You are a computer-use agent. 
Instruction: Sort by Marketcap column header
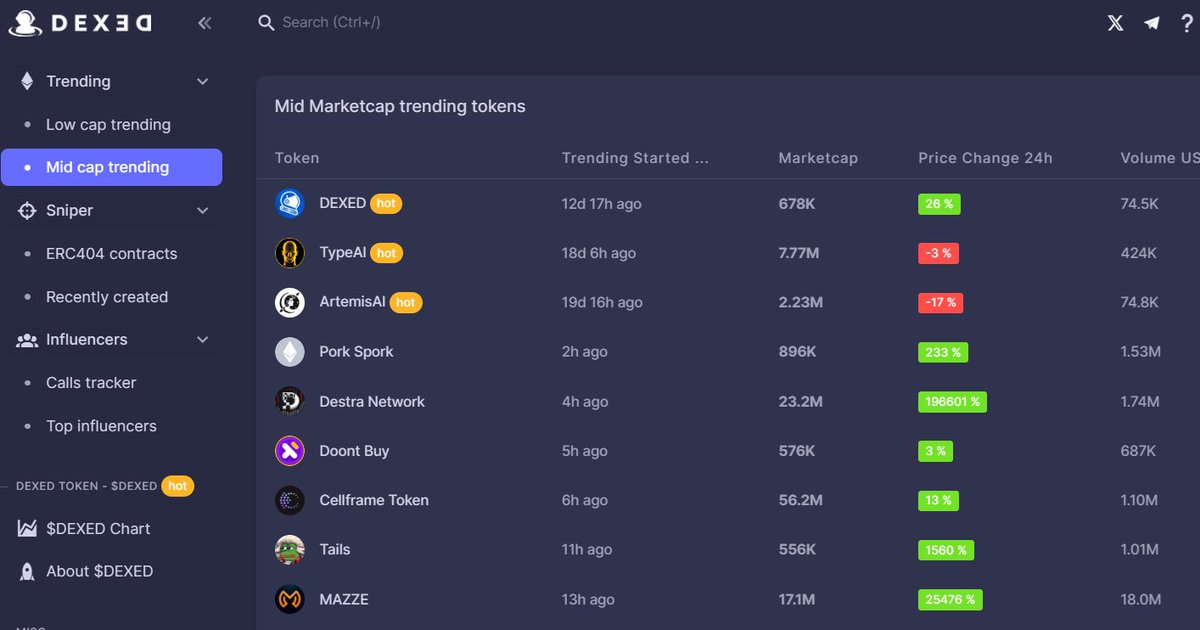tap(818, 158)
